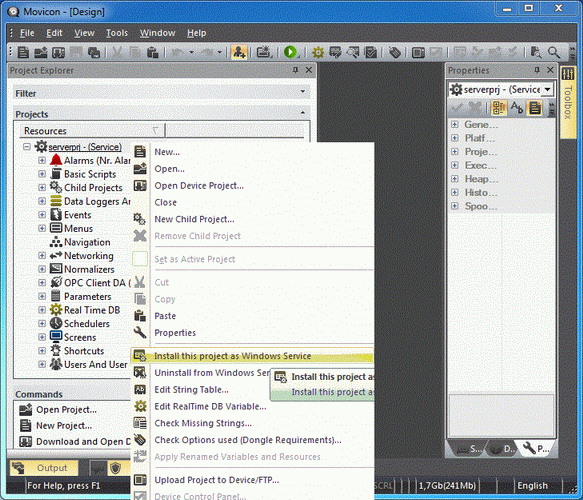The height and width of the screenshot is (500, 583).
Task: Click the Edit String Table icon
Action: pyautogui.click(x=140, y=389)
